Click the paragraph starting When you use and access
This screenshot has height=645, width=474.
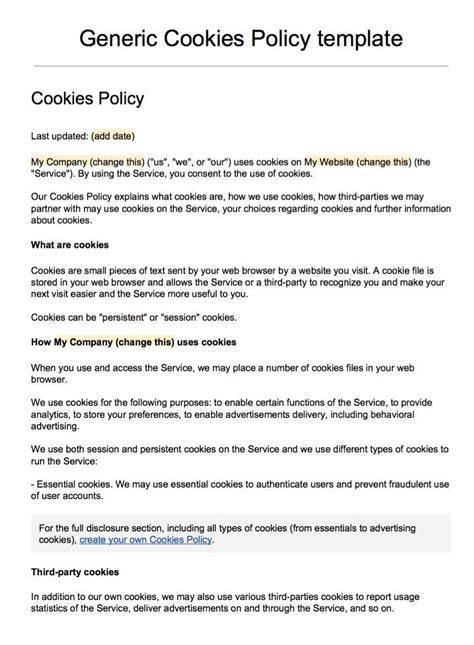click(223, 374)
